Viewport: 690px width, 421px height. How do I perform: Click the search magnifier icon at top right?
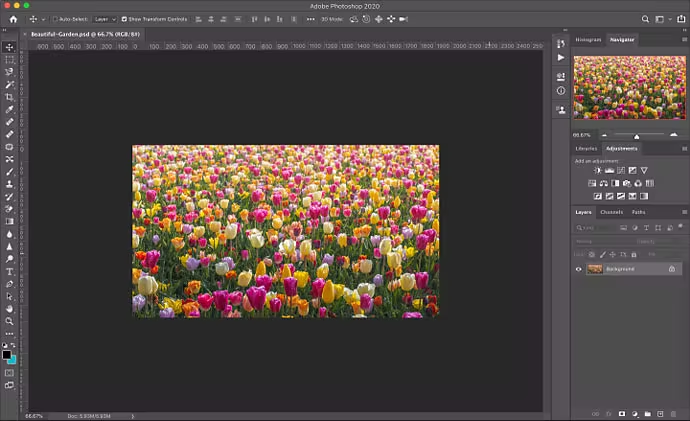(x=646, y=19)
